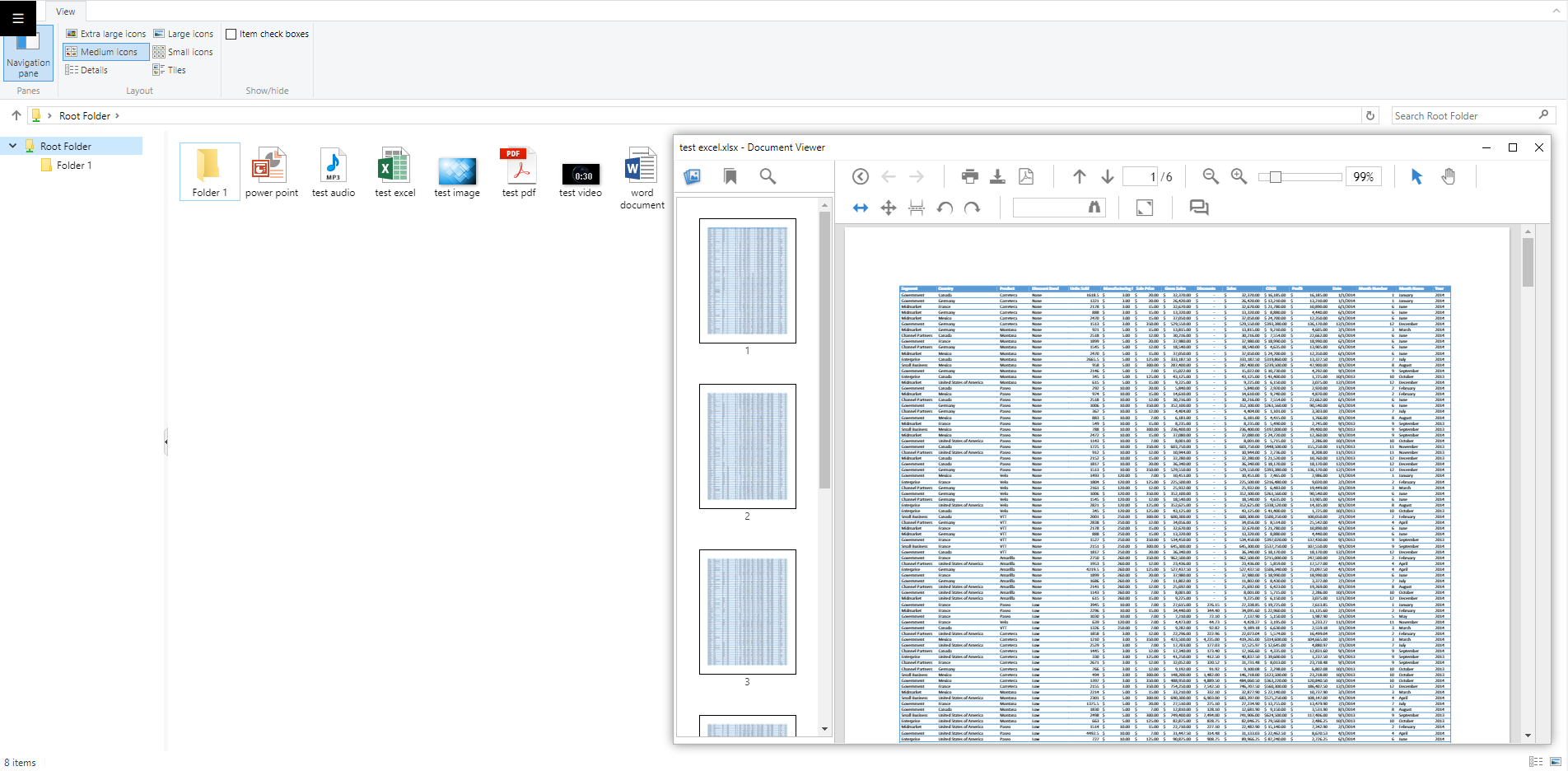Open page 3 thumbnail
Screen dimensions: 1568x771
click(x=748, y=612)
